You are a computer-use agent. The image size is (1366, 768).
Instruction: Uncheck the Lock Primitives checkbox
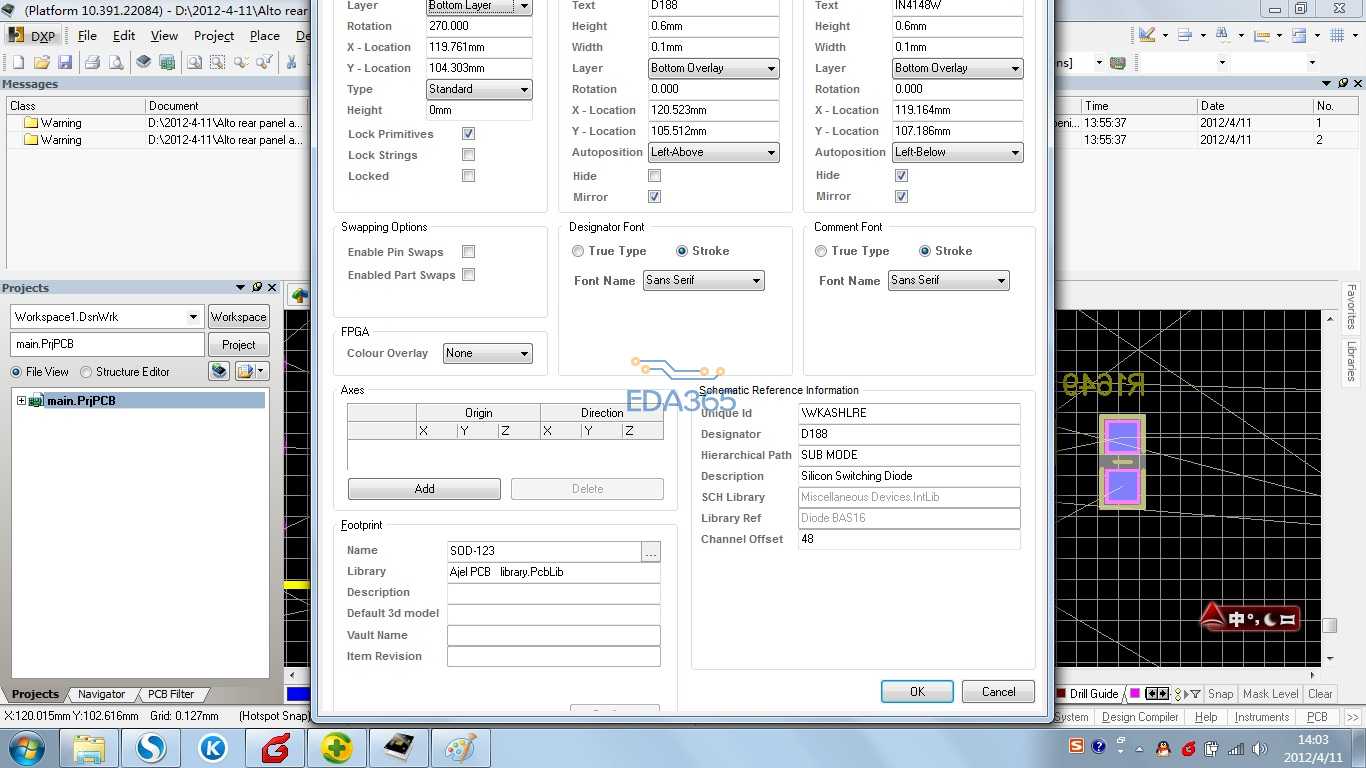[x=468, y=134]
